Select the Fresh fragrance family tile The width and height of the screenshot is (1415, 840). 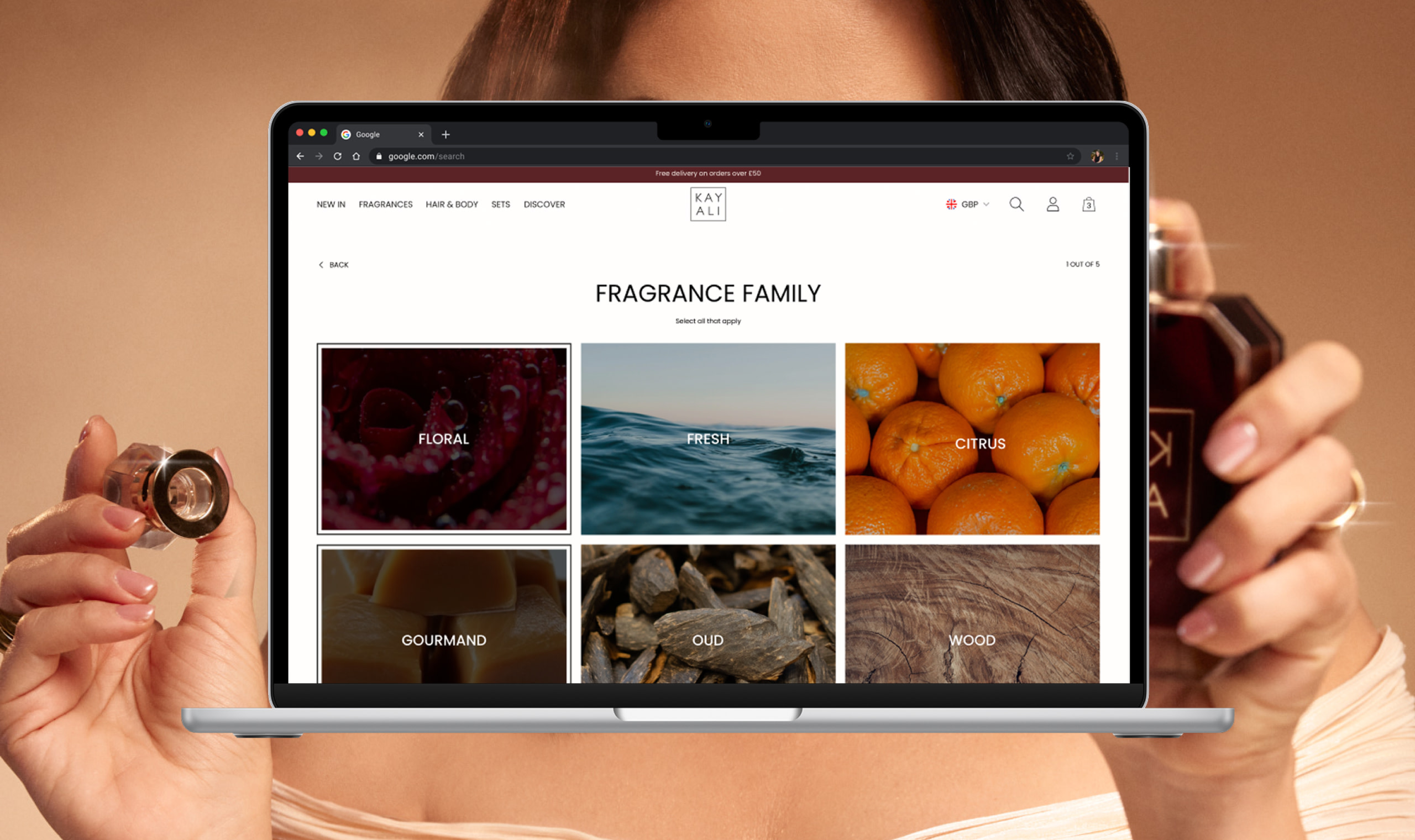[707, 439]
